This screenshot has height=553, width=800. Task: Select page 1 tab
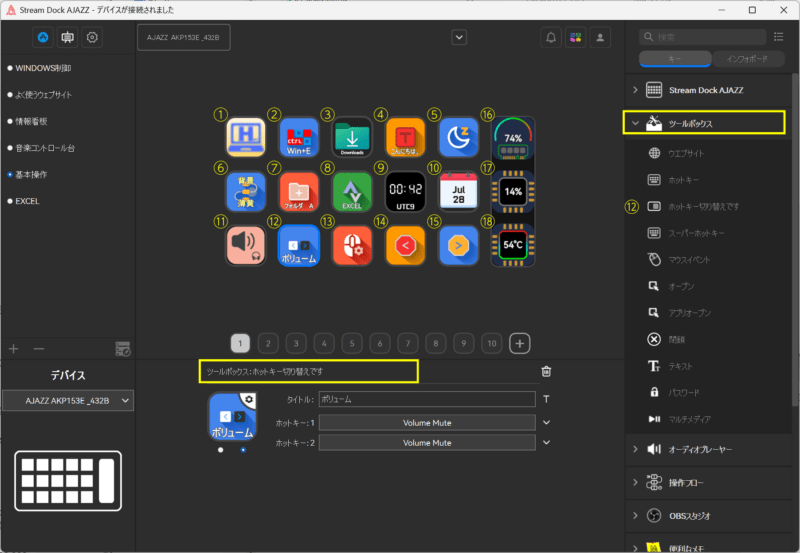(x=240, y=343)
